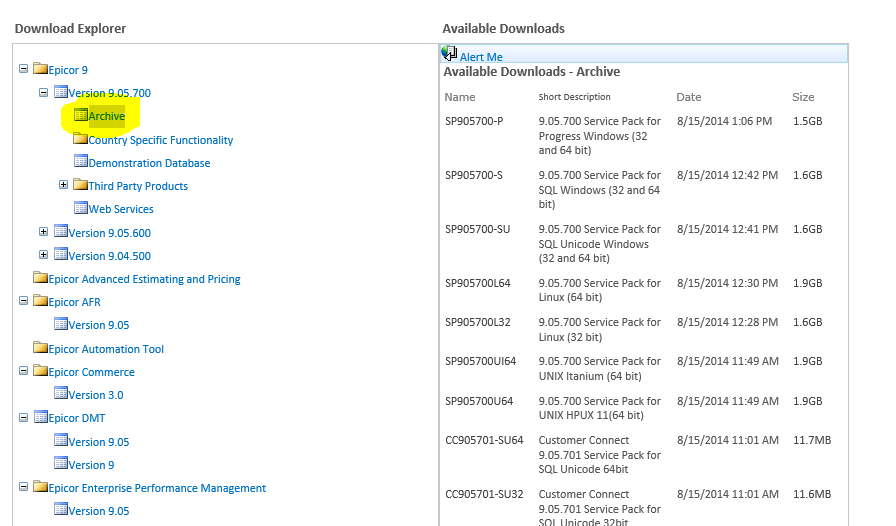Sort by the Name column header
896x526 pixels.
460,97
